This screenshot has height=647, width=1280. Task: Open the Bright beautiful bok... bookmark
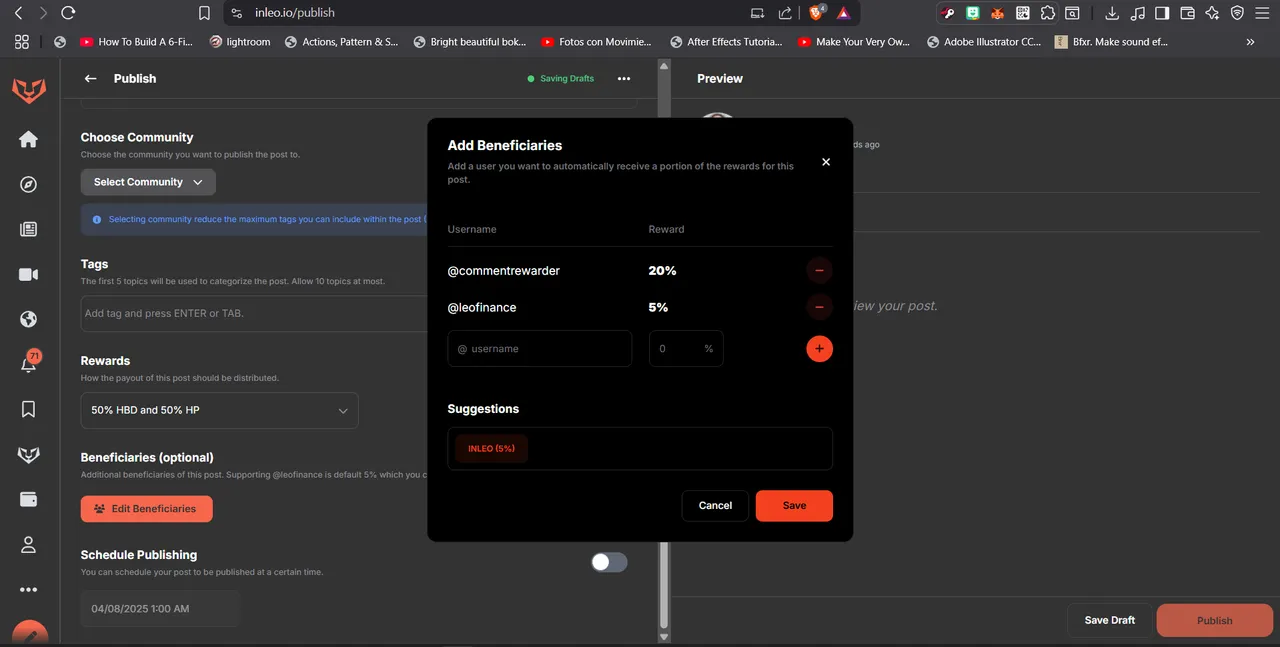point(469,42)
